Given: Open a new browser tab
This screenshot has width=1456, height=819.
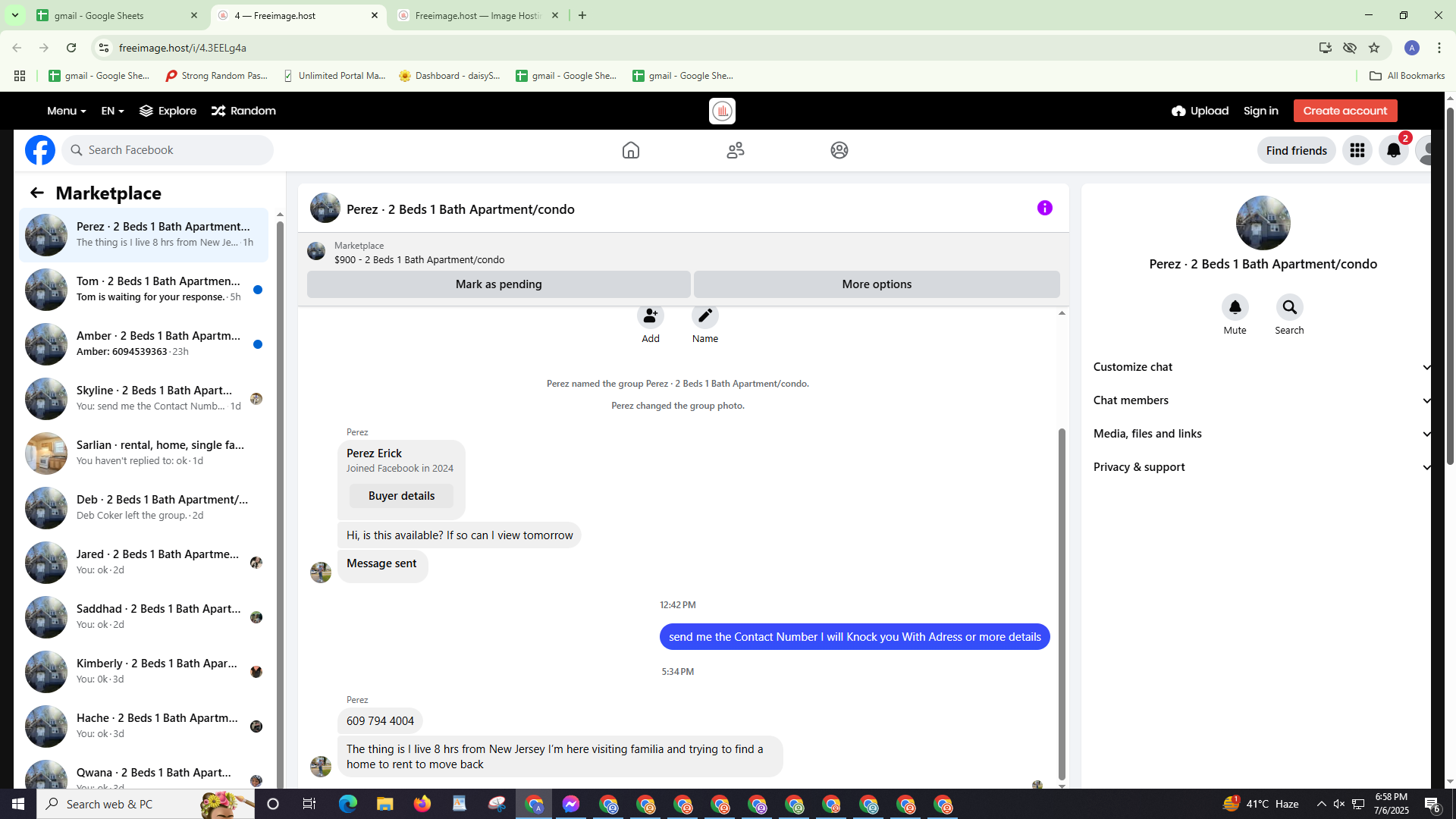Looking at the screenshot, I should click(x=582, y=15).
